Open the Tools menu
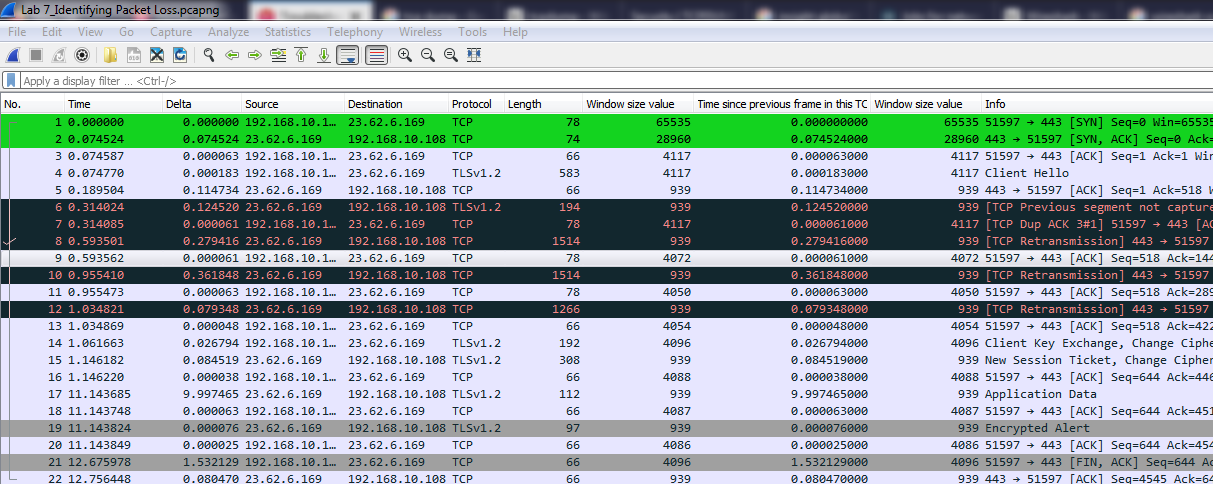Screen dimensions: 1213x484 click(x=473, y=32)
